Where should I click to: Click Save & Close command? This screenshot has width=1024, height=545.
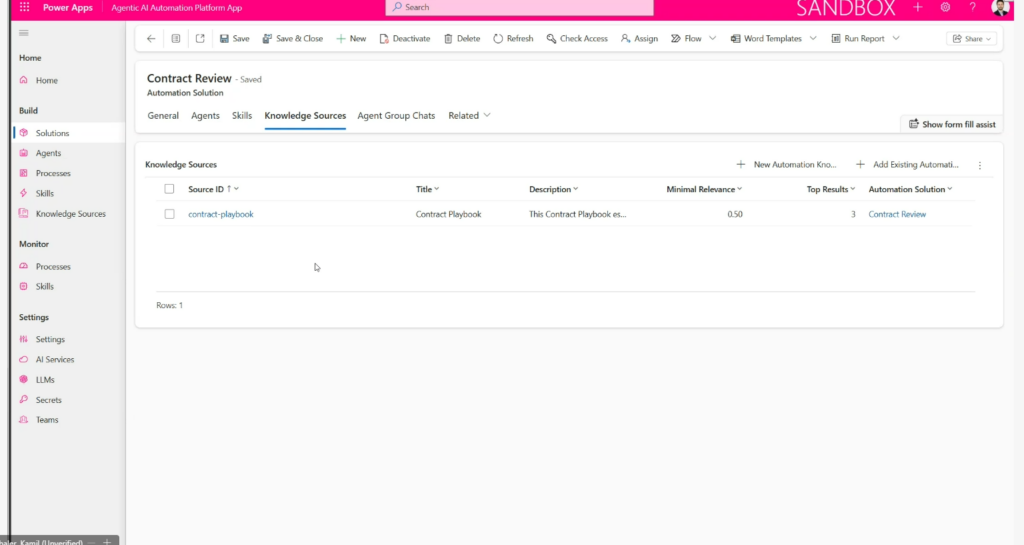point(293,39)
